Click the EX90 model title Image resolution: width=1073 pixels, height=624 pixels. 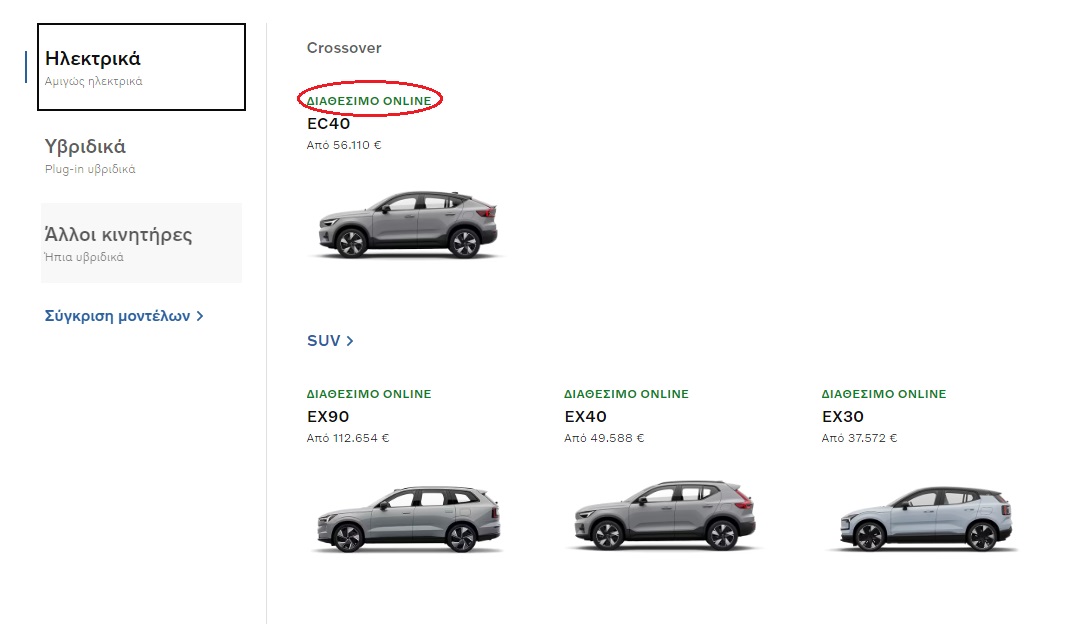(x=328, y=417)
